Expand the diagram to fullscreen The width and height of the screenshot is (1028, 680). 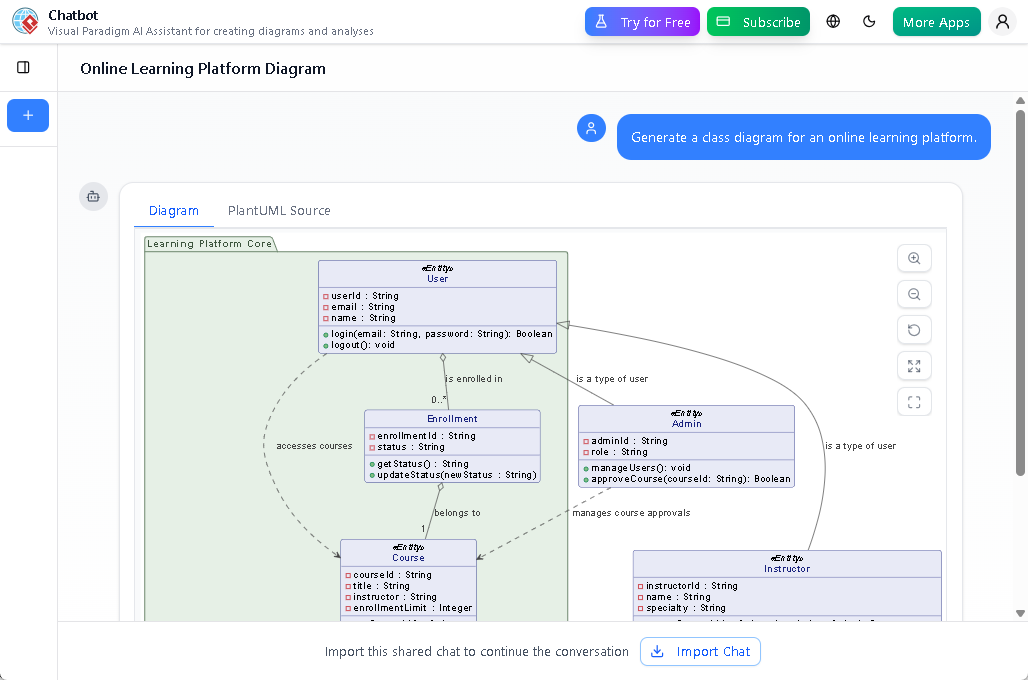point(913,366)
